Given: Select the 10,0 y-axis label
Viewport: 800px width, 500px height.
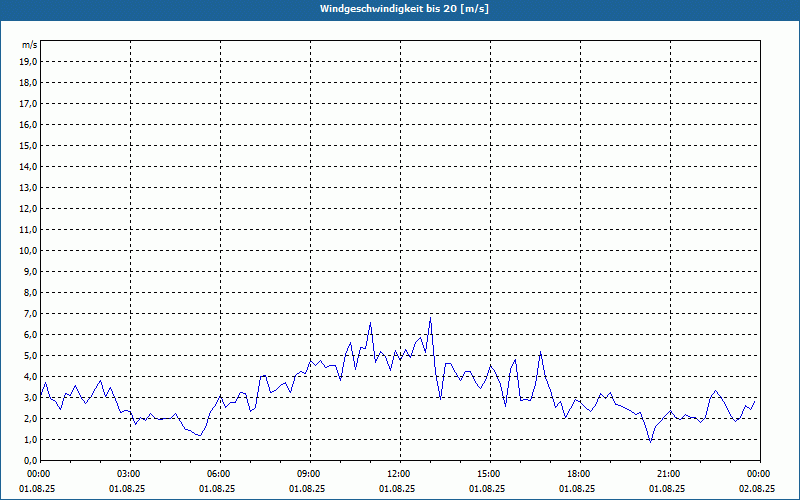Looking at the screenshot, I should [x=28, y=251].
